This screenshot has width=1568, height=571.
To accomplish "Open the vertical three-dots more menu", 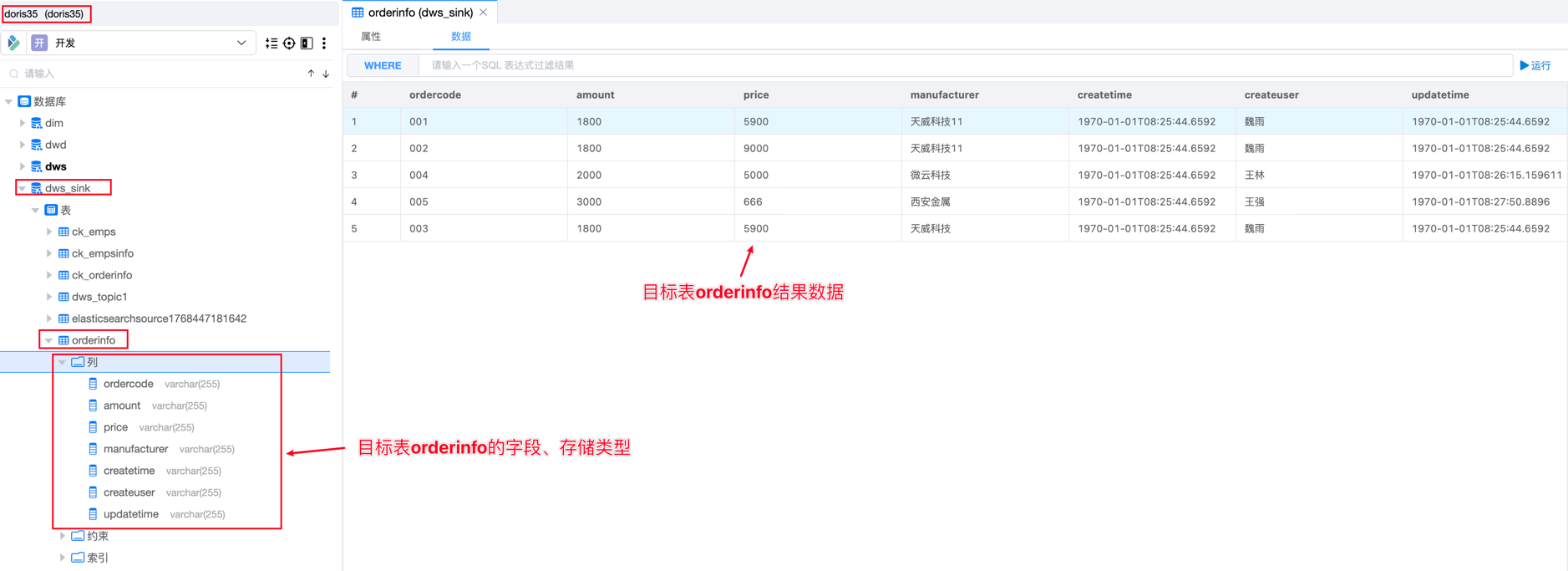I will (x=324, y=43).
